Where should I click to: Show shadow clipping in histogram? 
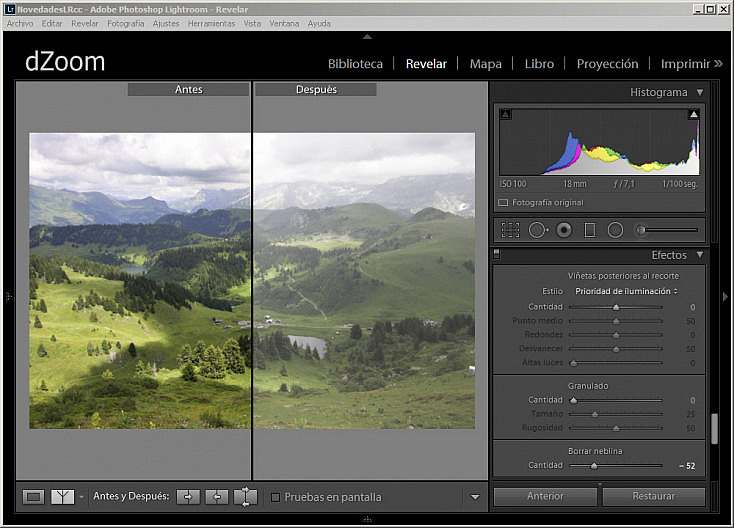point(506,114)
